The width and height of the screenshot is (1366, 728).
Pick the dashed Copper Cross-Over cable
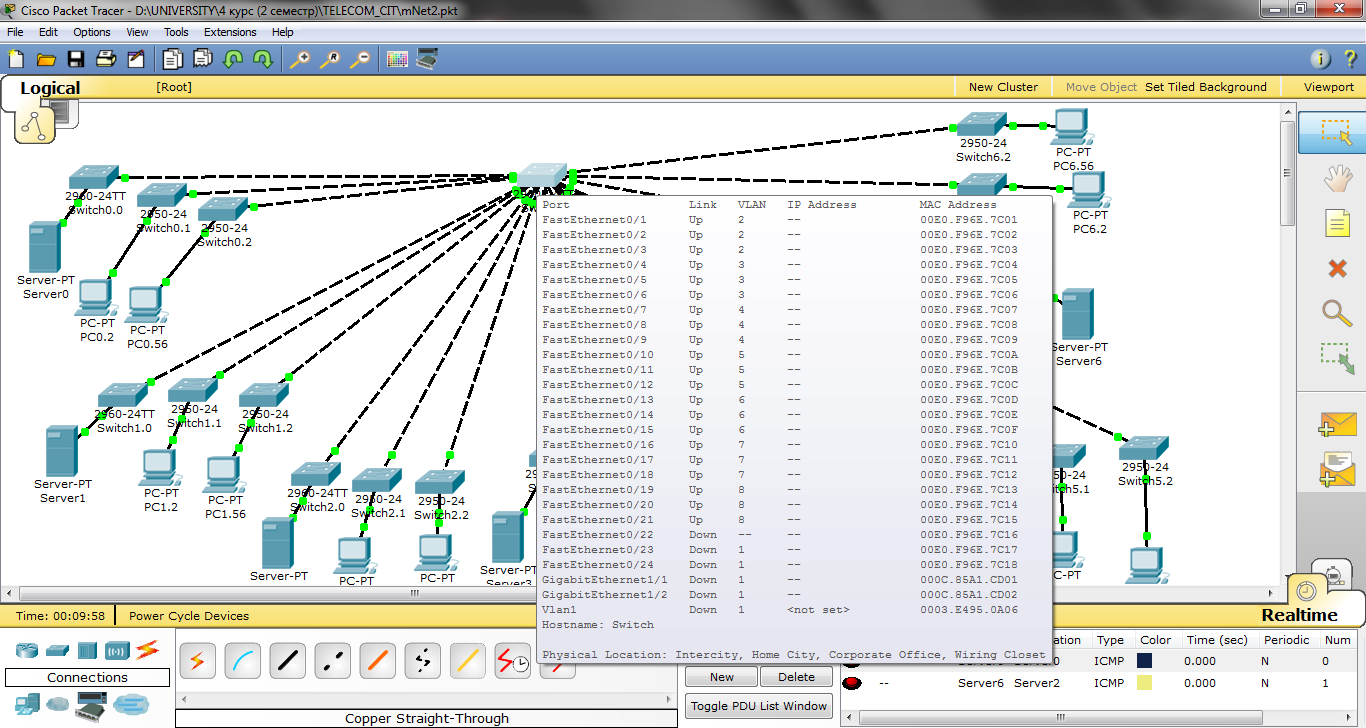332,660
